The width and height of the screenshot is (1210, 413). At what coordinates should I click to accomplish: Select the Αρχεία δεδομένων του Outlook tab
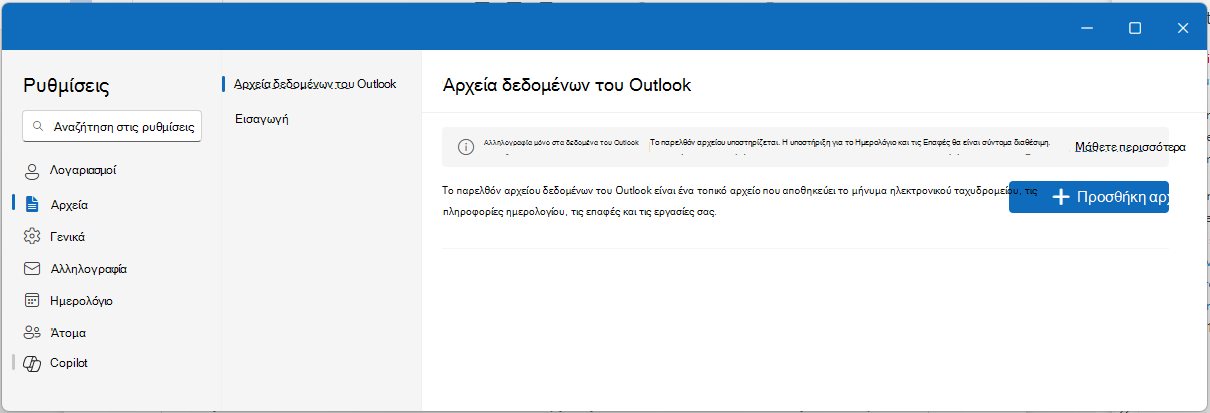pyautogui.click(x=315, y=84)
